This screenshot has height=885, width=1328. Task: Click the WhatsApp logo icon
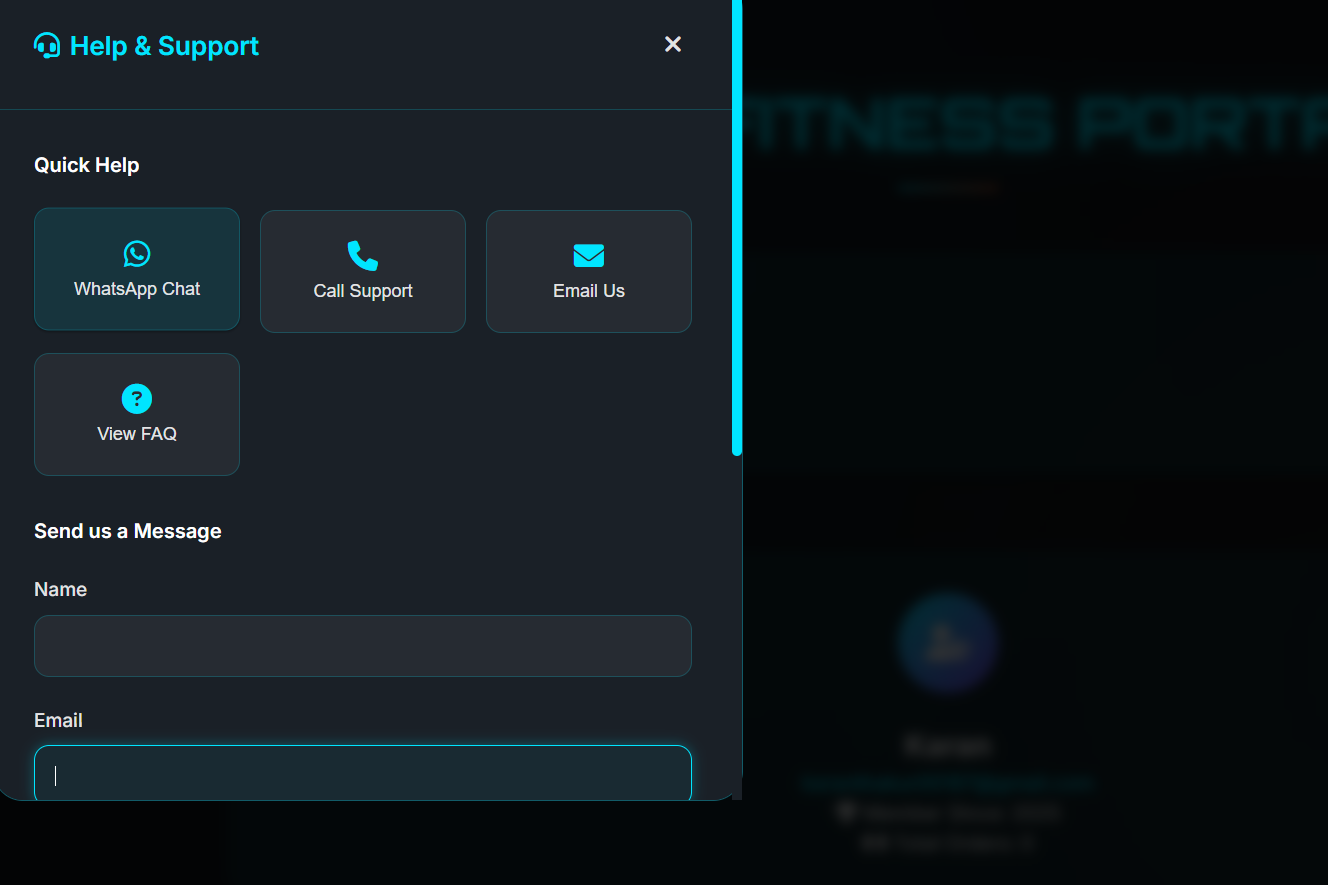136,253
